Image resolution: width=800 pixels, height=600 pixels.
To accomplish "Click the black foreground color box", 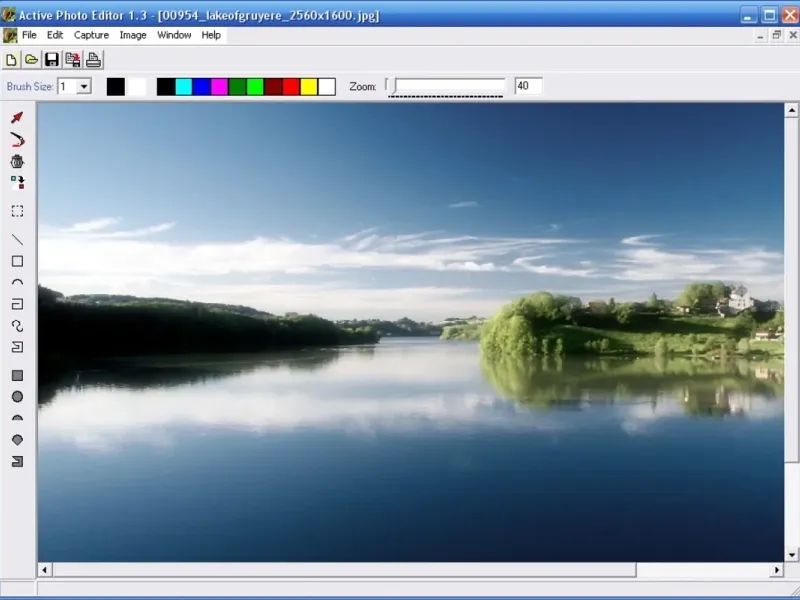I will 116,87.
